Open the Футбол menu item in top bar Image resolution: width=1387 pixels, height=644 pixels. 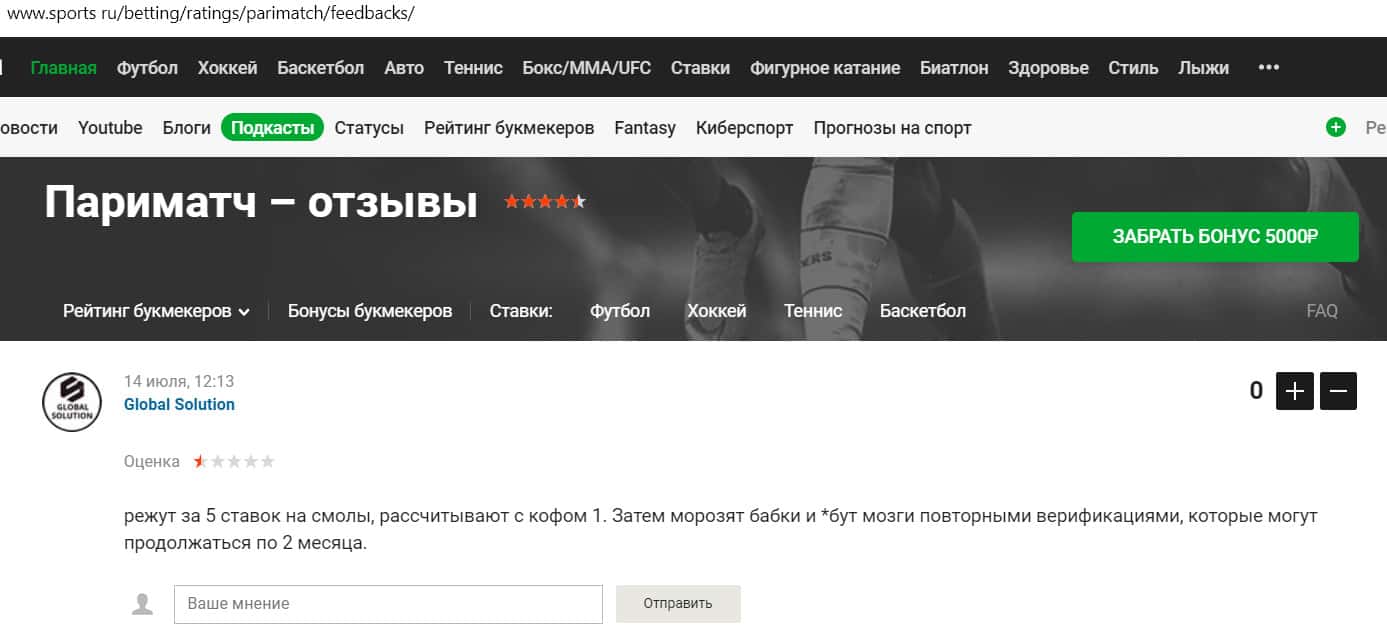point(147,68)
